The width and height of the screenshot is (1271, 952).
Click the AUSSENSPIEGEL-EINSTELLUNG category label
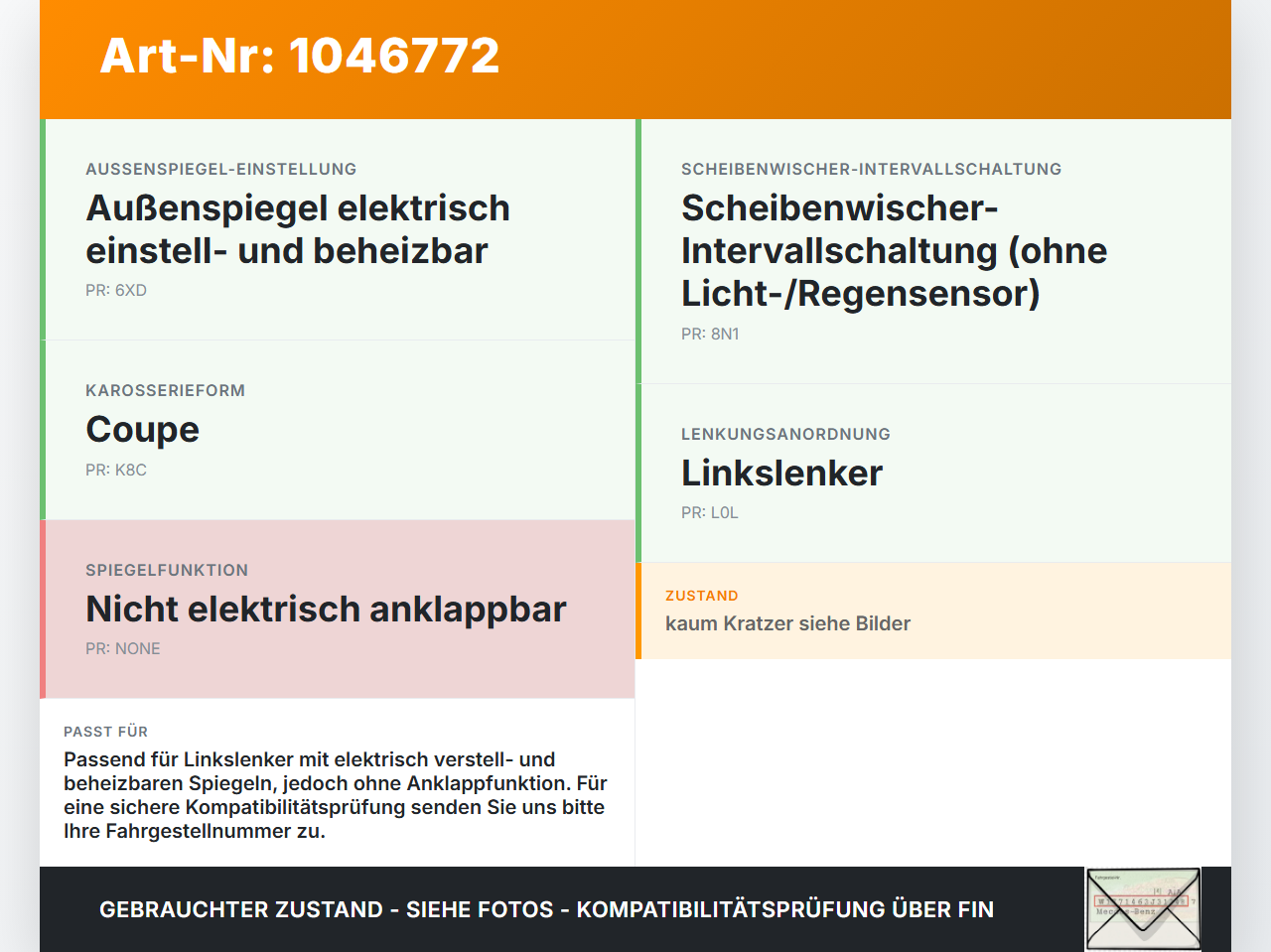pyautogui.click(x=220, y=169)
